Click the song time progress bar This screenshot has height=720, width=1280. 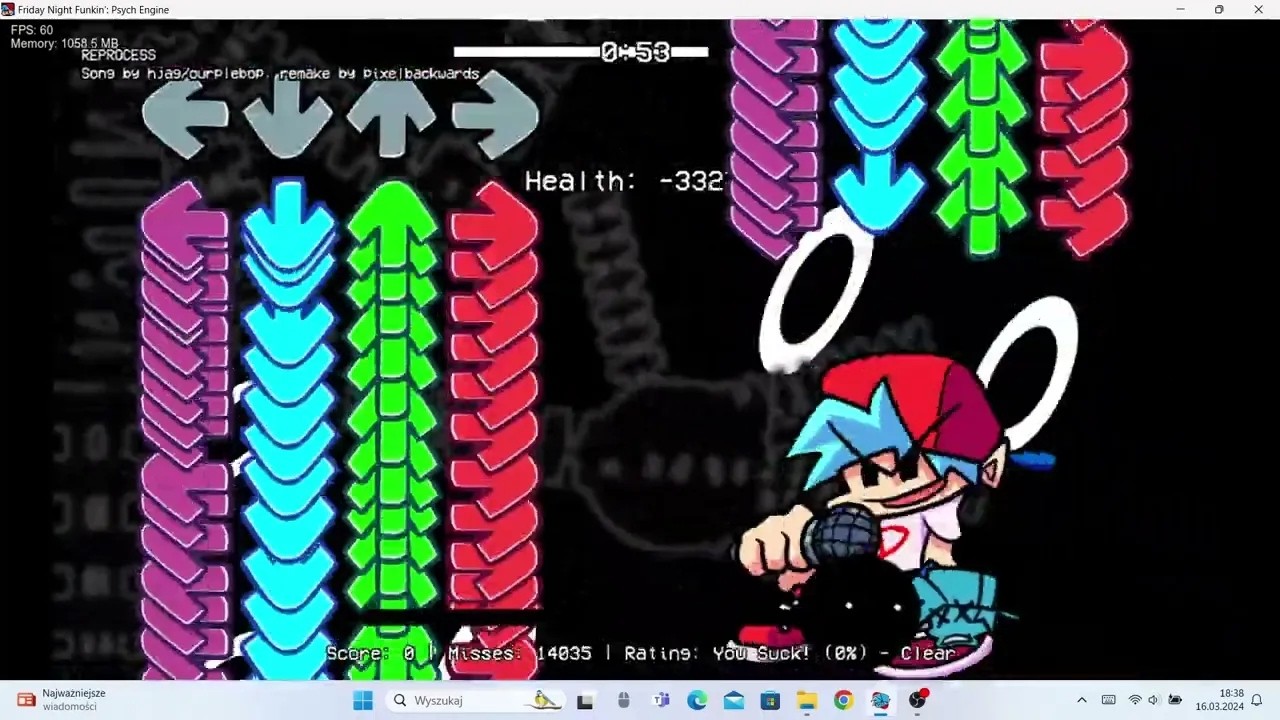click(x=581, y=52)
